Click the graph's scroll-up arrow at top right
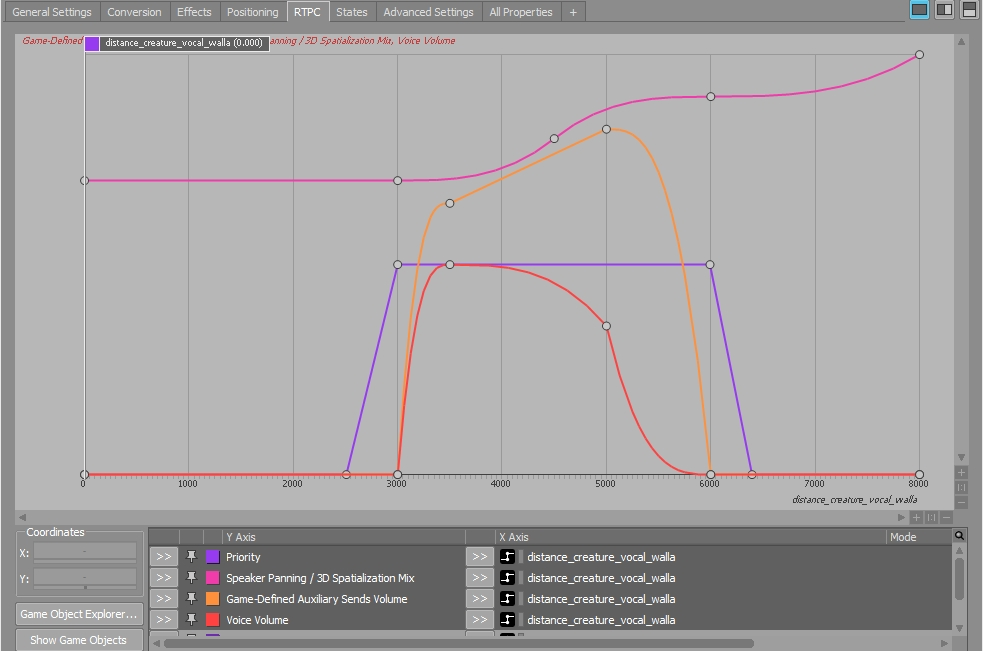Viewport: 983px width, 651px height. click(961, 41)
